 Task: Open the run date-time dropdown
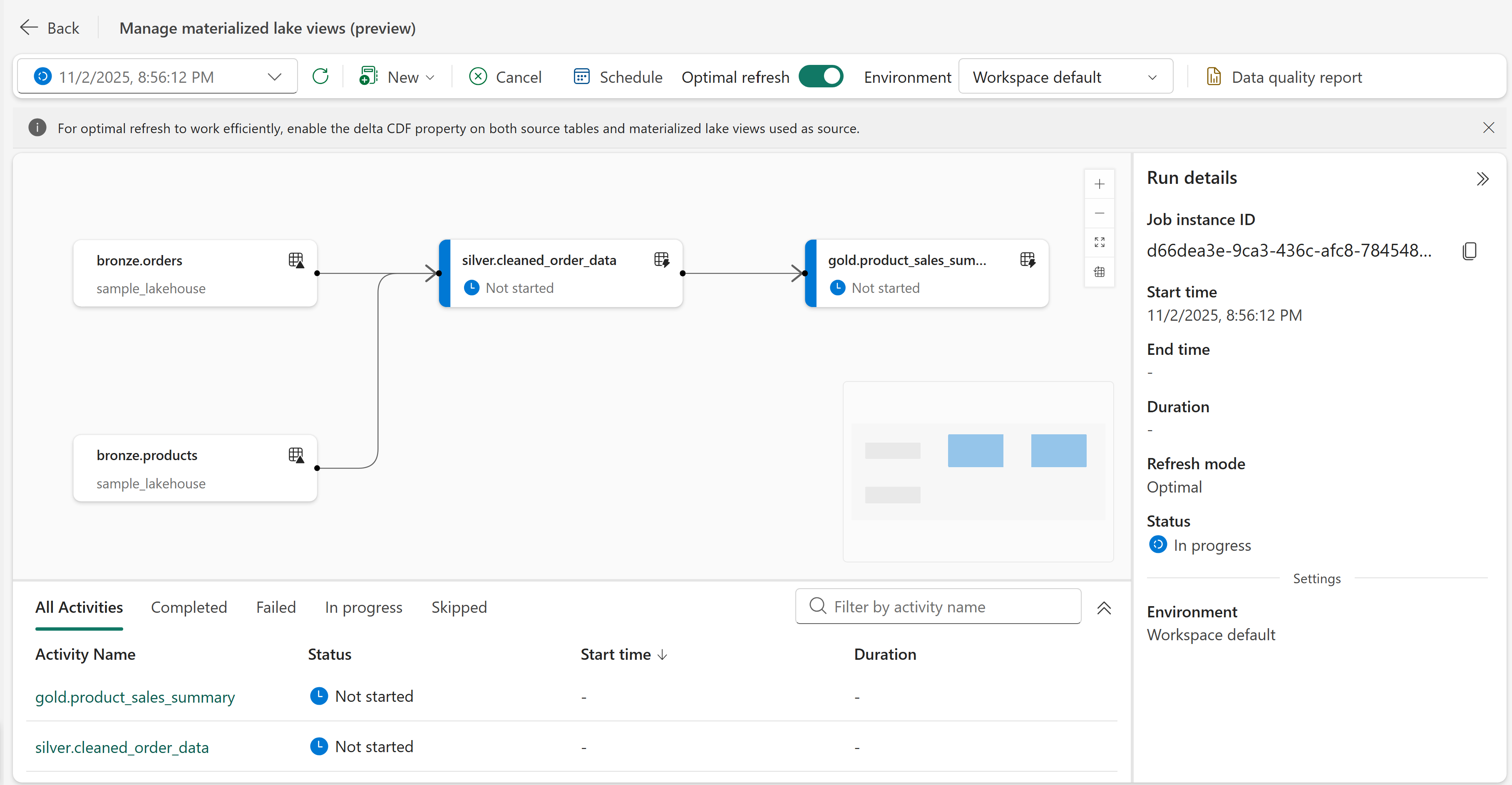(274, 77)
